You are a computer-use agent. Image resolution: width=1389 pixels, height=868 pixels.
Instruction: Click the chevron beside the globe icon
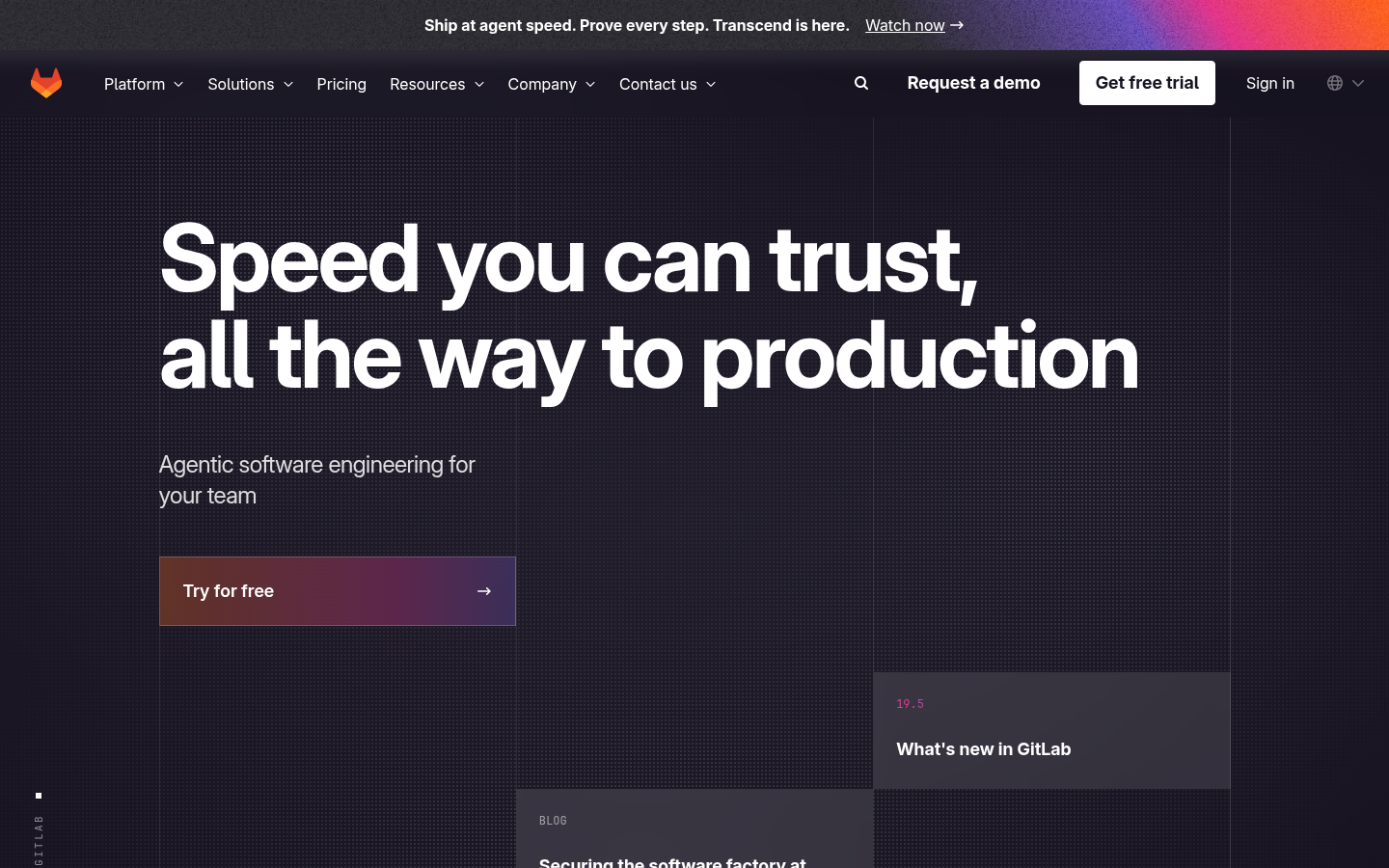(x=1358, y=83)
